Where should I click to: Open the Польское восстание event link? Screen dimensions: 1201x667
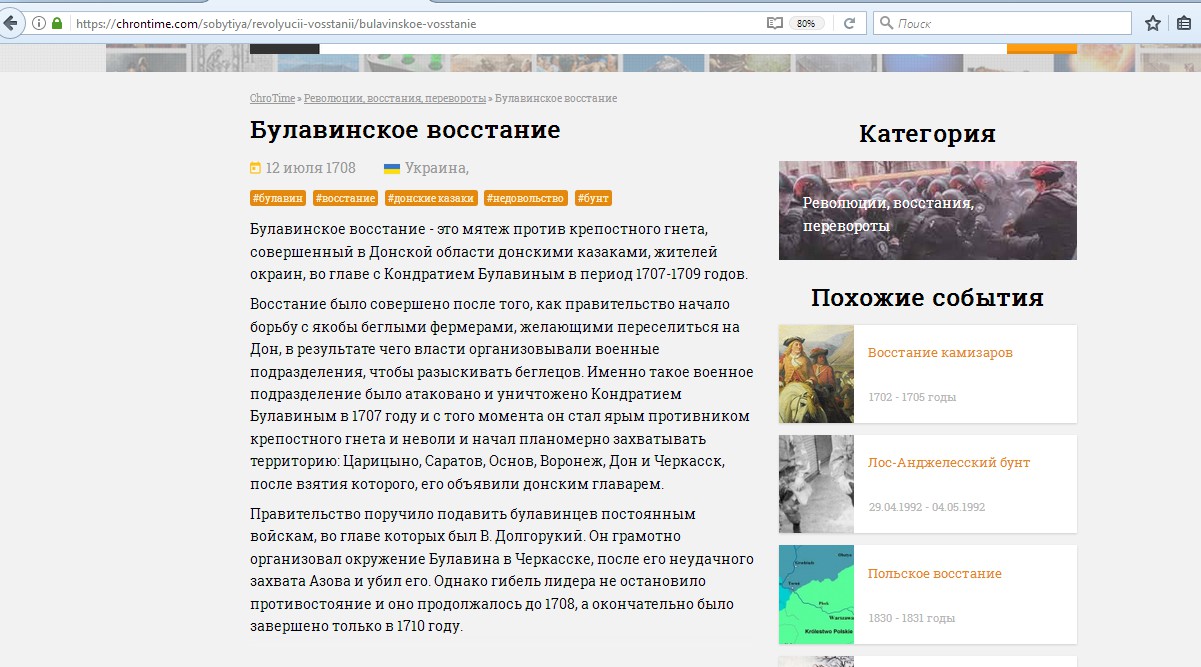pyautogui.click(x=935, y=573)
